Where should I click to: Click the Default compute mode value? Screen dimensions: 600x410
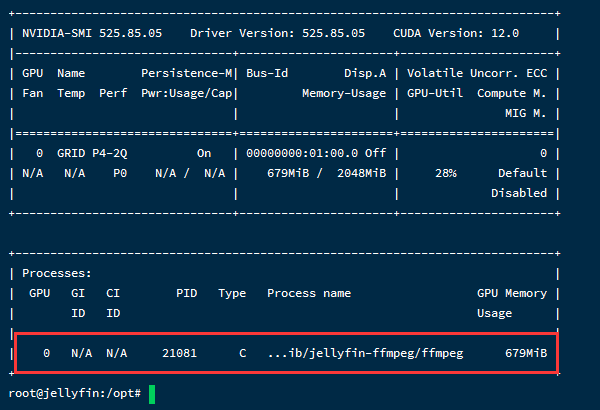click(522, 173)
